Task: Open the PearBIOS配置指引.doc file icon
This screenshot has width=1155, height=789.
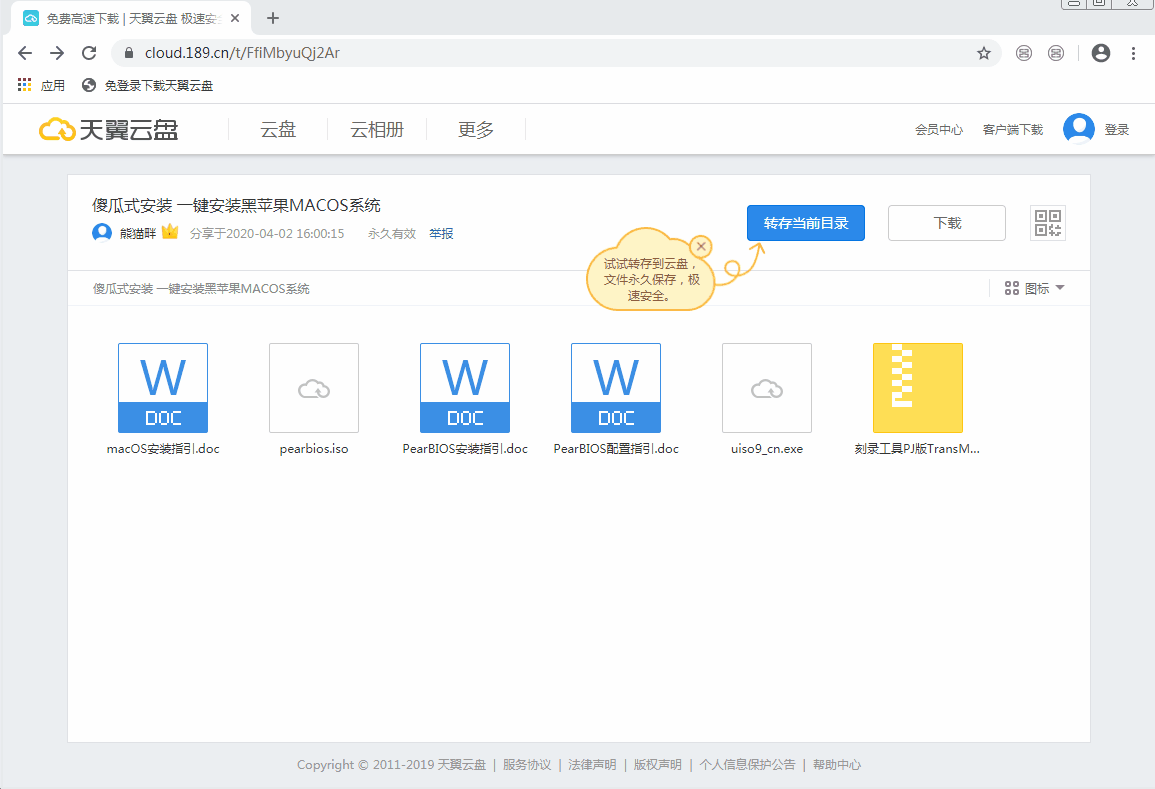Action: (616, 388)
